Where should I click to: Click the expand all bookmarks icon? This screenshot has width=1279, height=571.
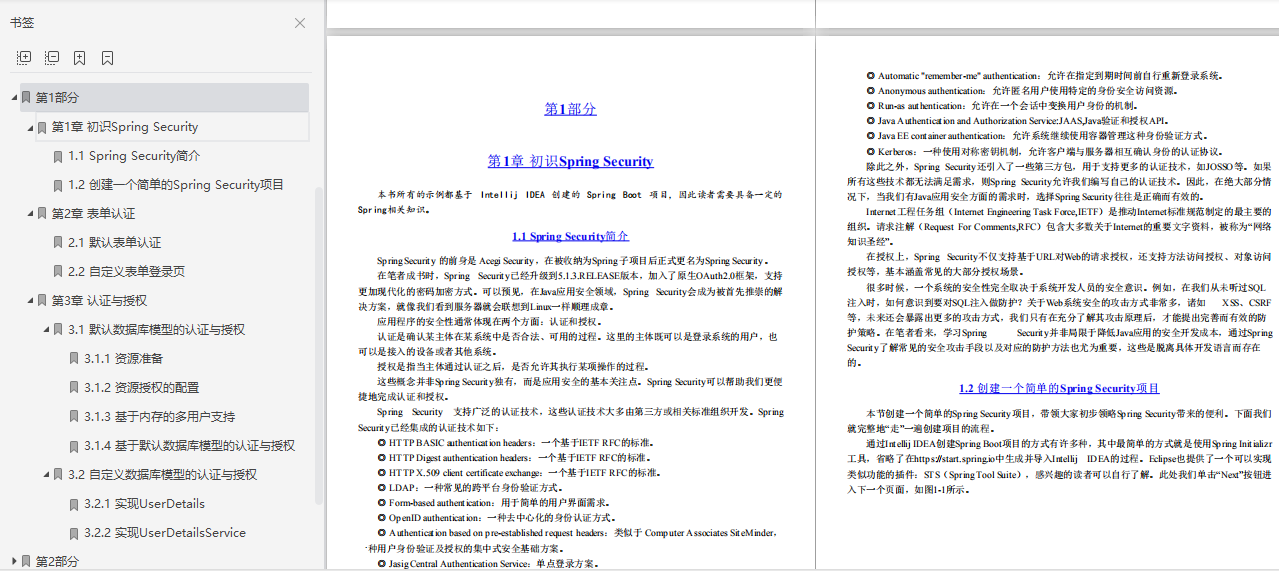[24, 58]
